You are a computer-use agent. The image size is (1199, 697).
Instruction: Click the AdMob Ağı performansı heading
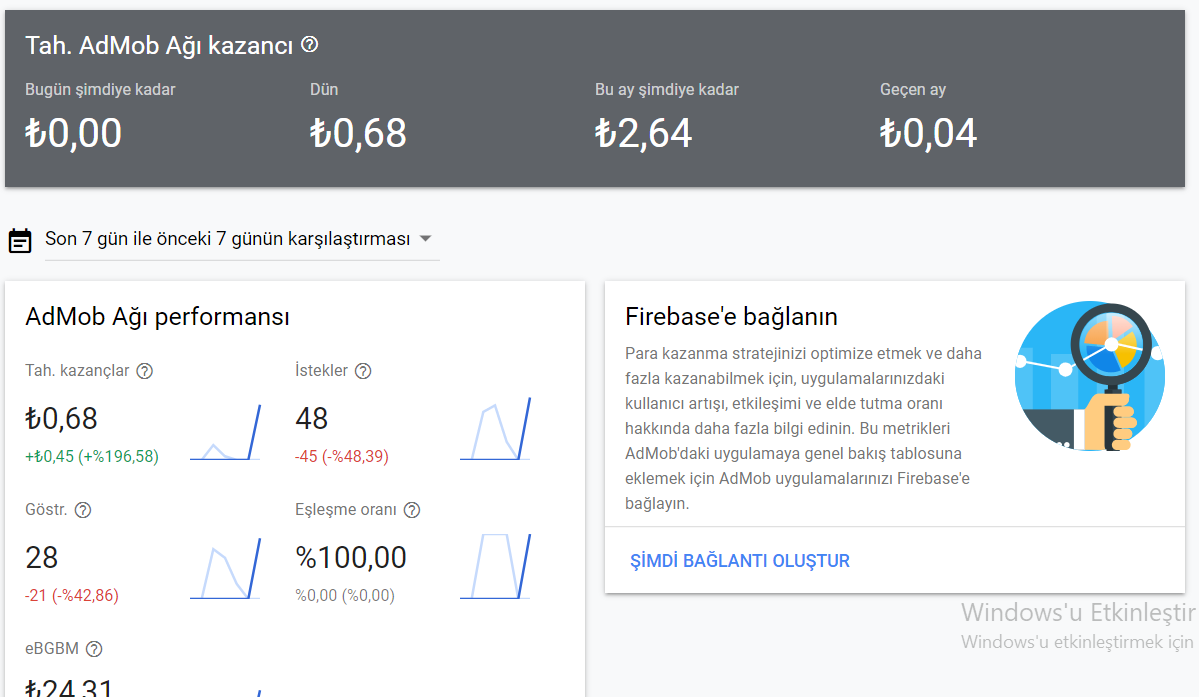point(158,316)
